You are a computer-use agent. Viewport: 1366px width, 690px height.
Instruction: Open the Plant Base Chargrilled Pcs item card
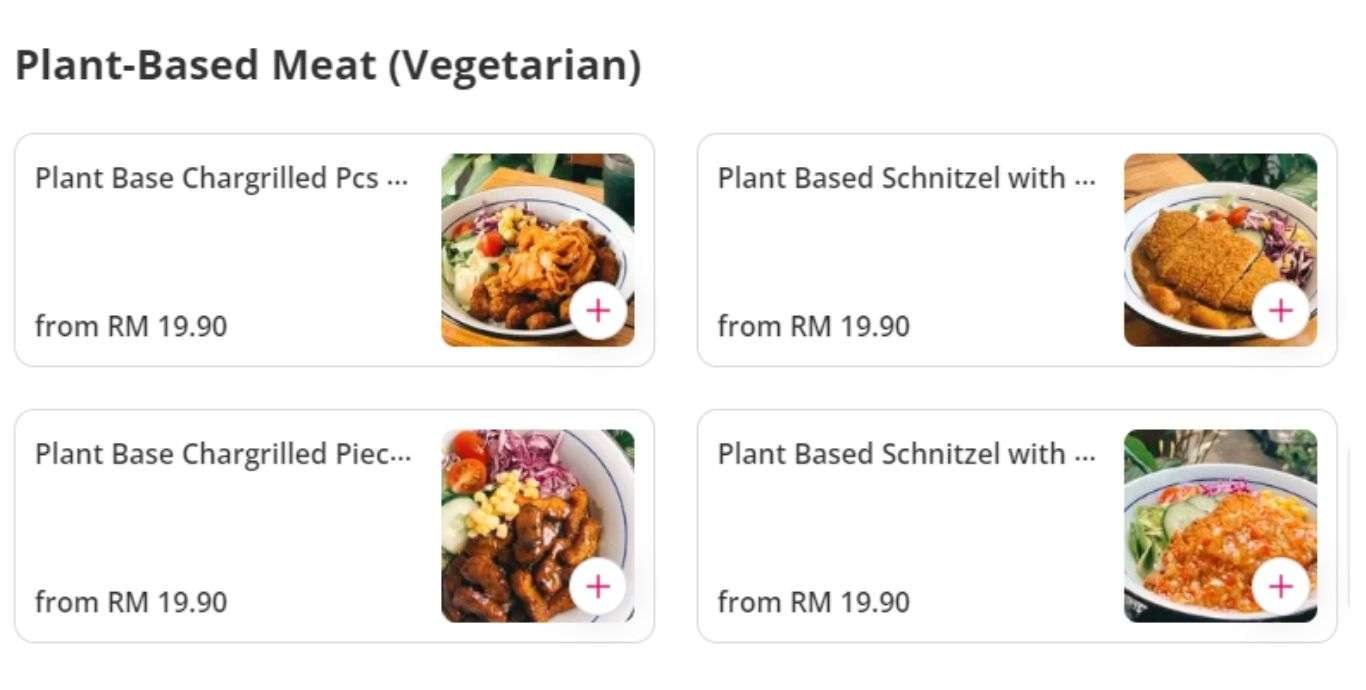(x=250, y=250)
